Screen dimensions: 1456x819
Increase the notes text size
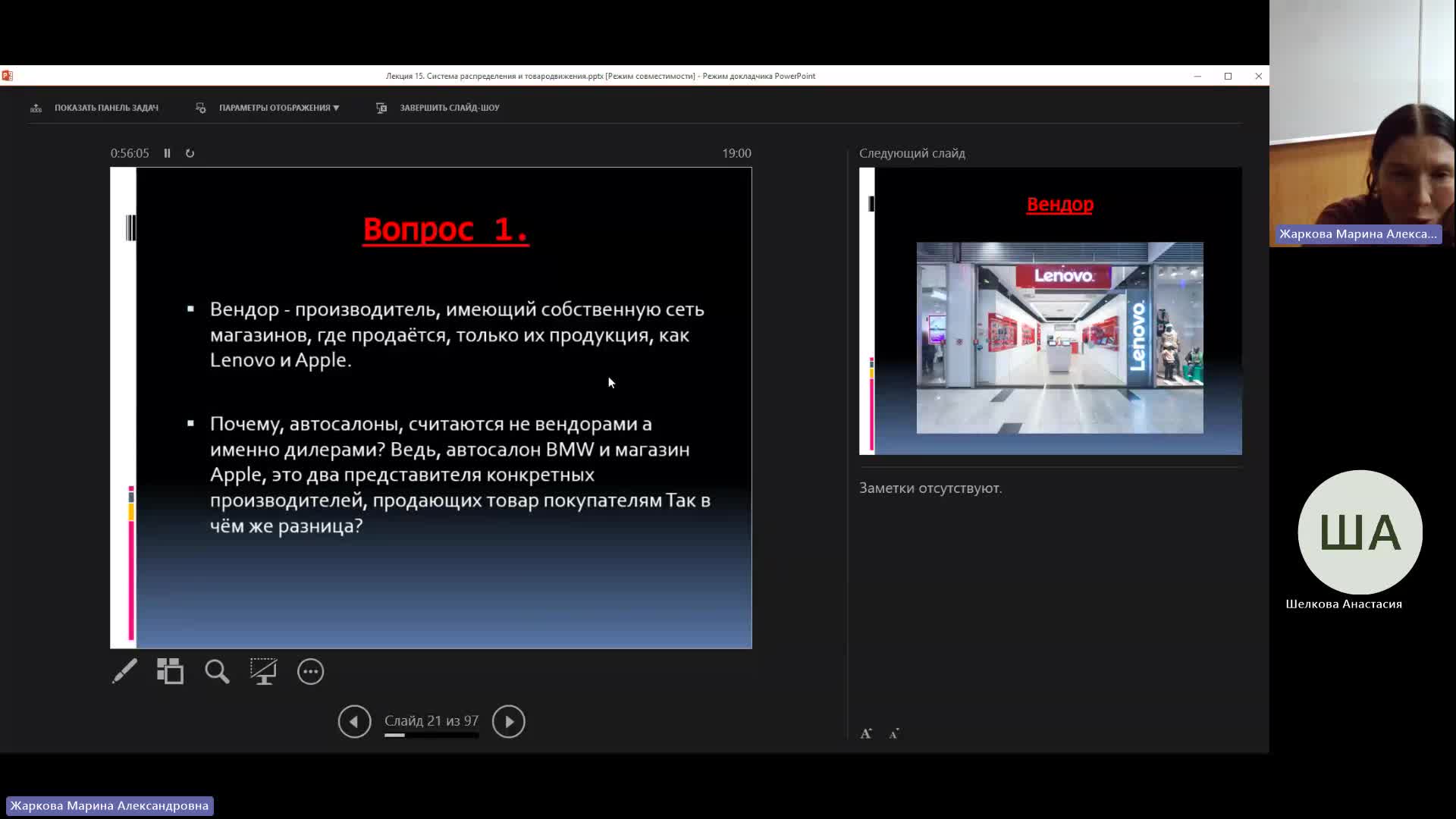click(x=866, y=733)
